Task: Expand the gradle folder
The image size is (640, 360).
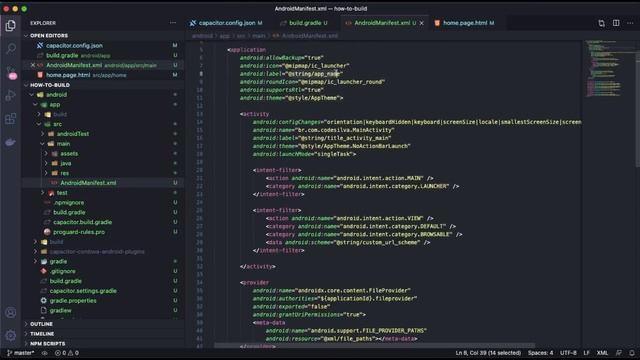Action: [x=58, y=261]
